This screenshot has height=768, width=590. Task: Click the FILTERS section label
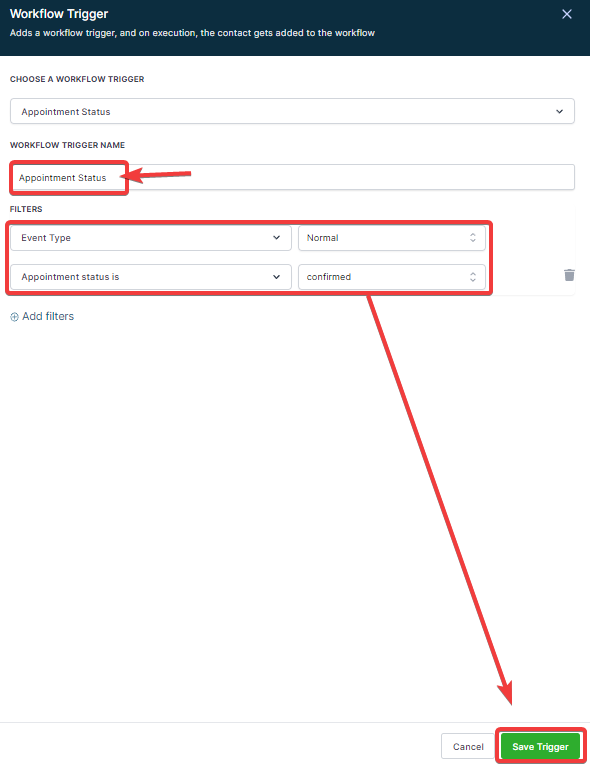[26, 209]
